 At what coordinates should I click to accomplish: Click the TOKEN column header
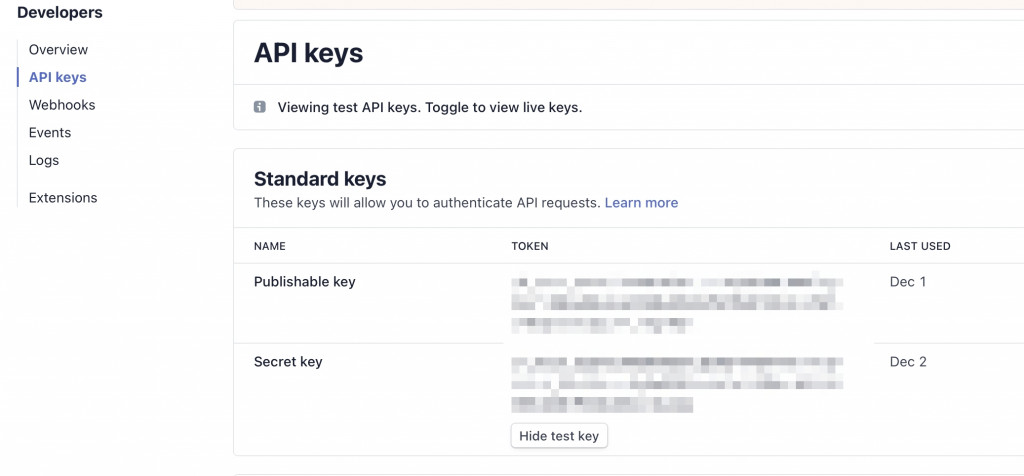coord(530,246)
